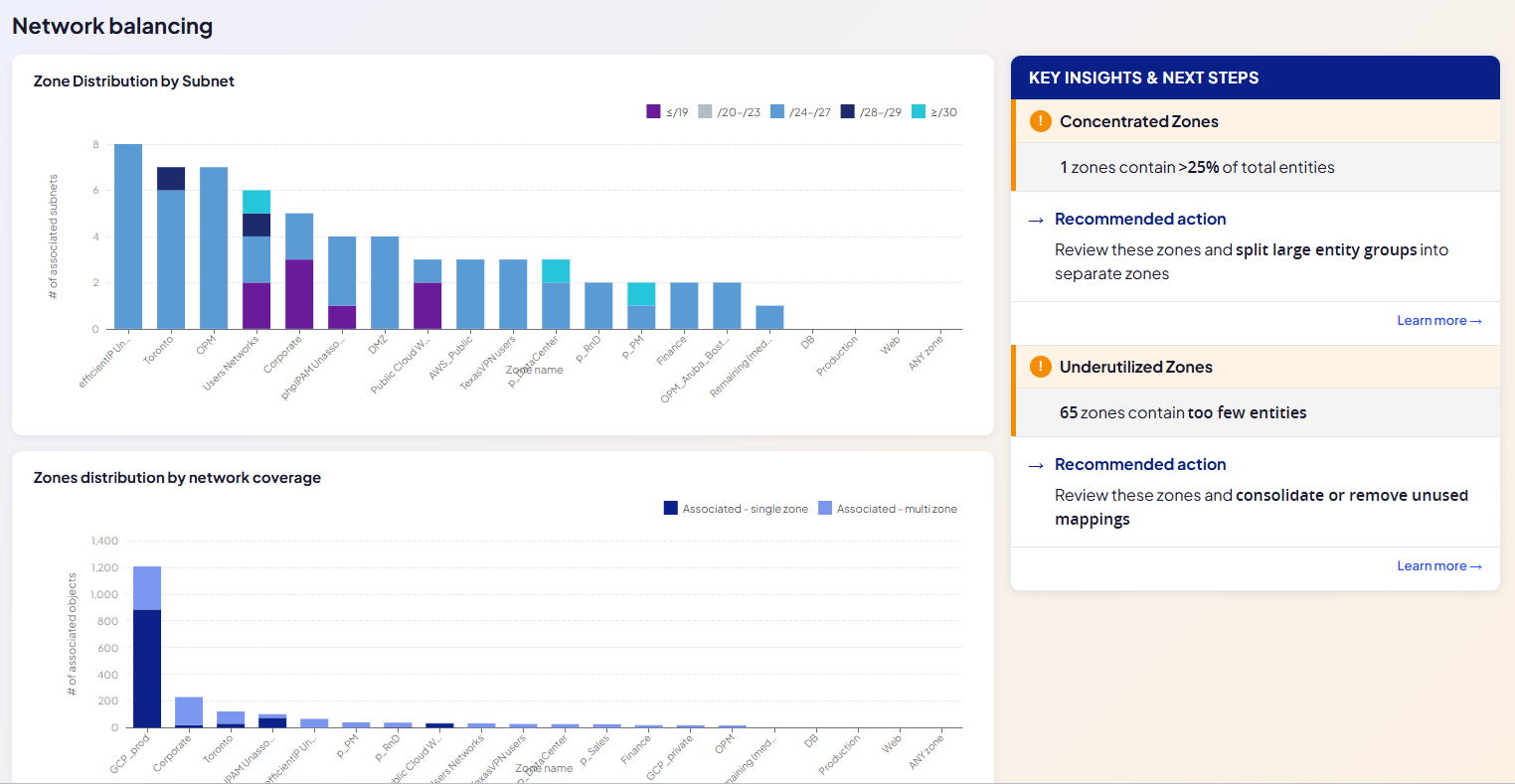The width and height of the screenshot is (1515, 784).
Task: Click the arrow beside first Recommended action
Action: click(1036, 220)
